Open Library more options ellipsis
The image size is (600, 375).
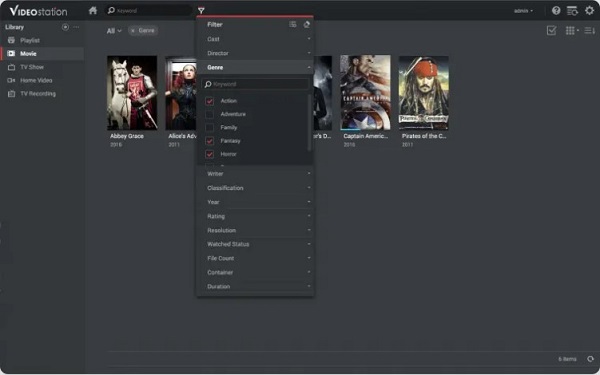click(x=76, y=27)
